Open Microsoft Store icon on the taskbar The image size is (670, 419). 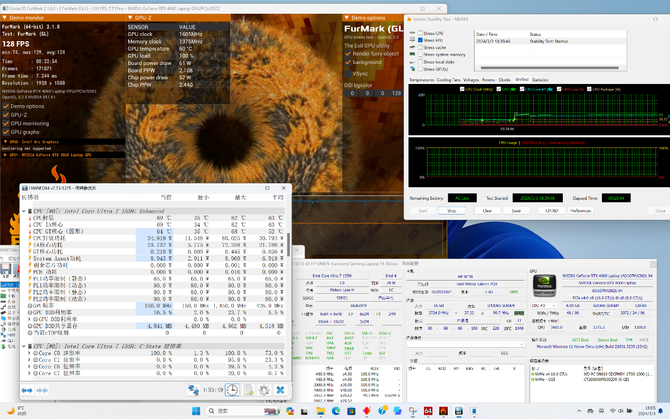click(351, 411)
